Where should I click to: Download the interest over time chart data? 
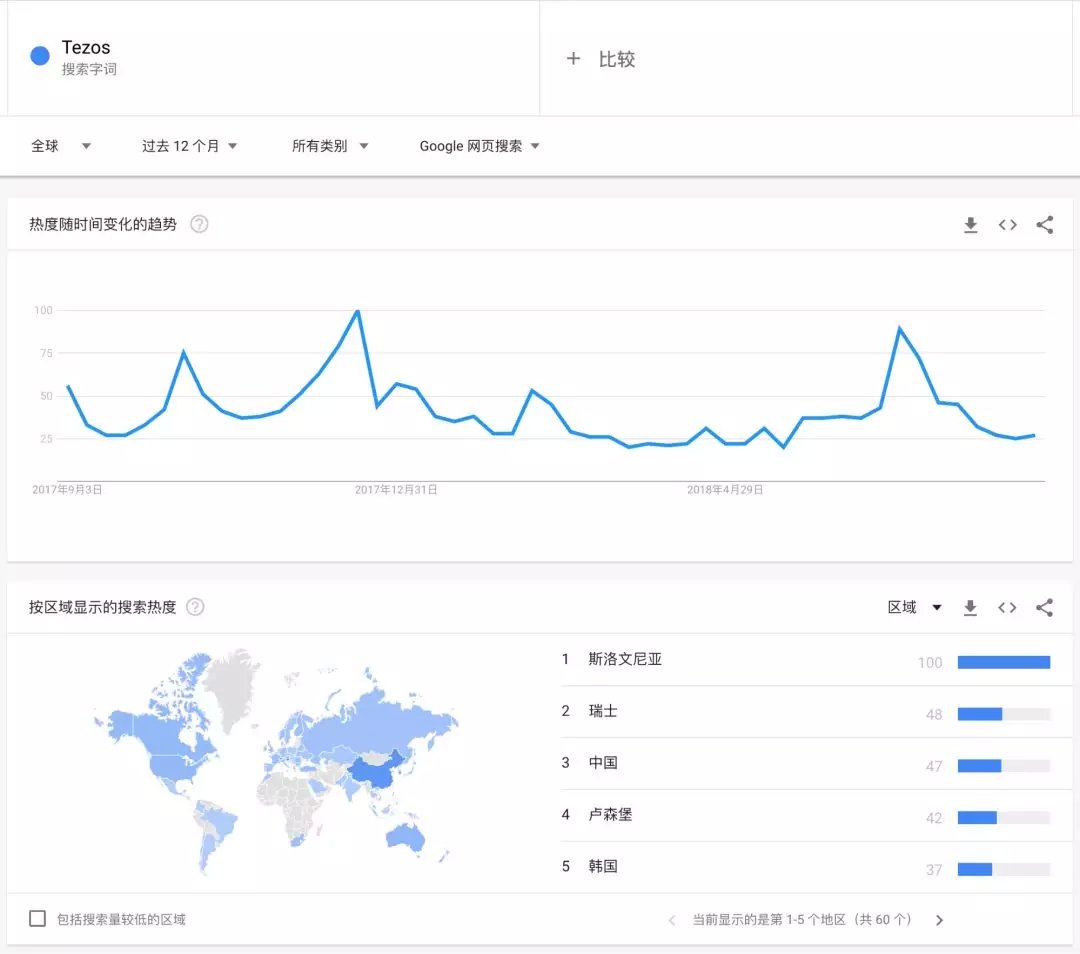tap(970, 225)
